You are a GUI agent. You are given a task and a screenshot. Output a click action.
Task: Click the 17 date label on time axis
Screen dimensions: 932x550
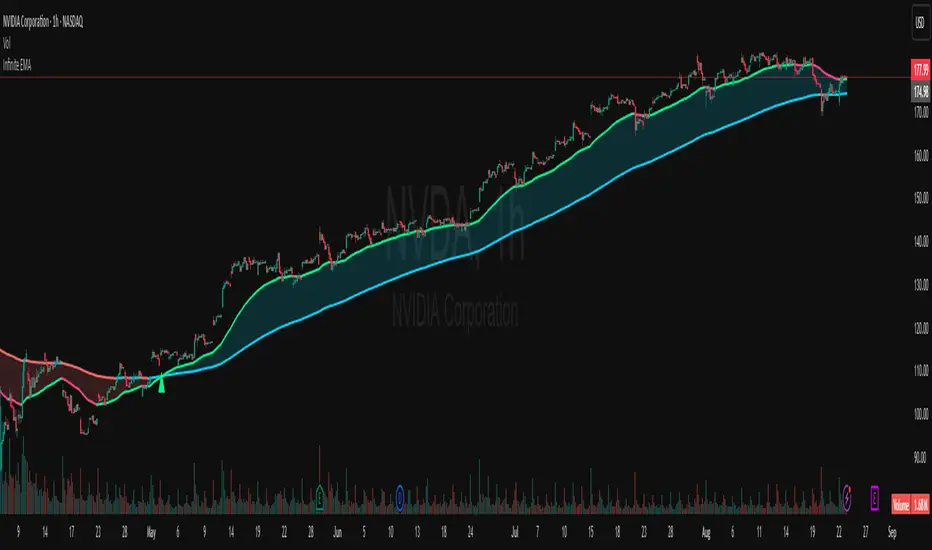click(x=71, y=533)
